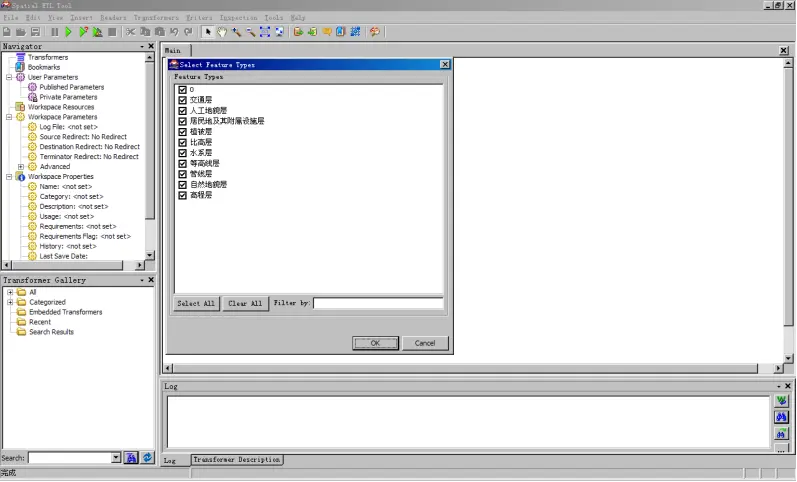Click the Save workspace disk icon
The width and height of the screenshot is (797, 482).
tap(35, 32)
